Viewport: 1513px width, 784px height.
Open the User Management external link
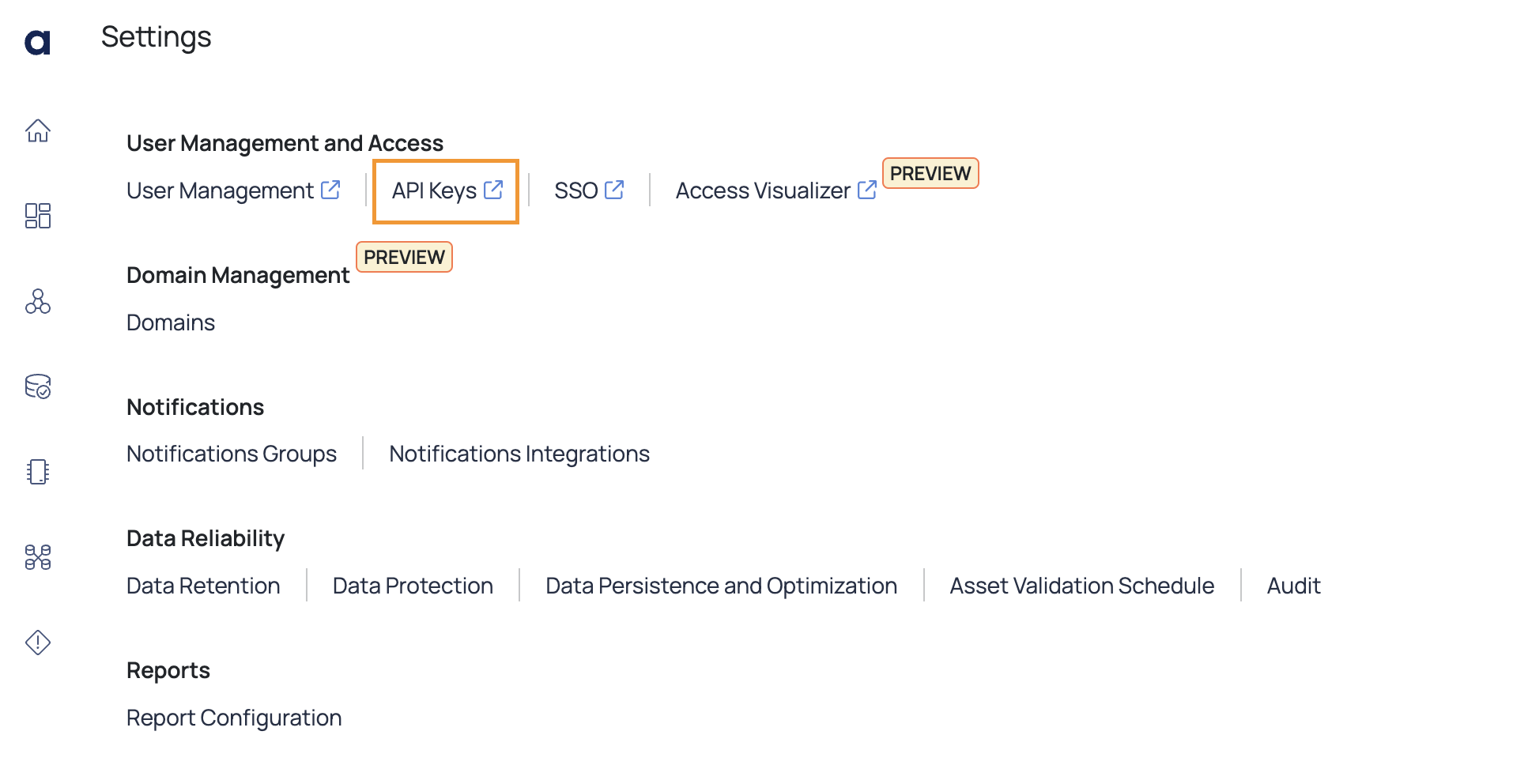[233, 190]
